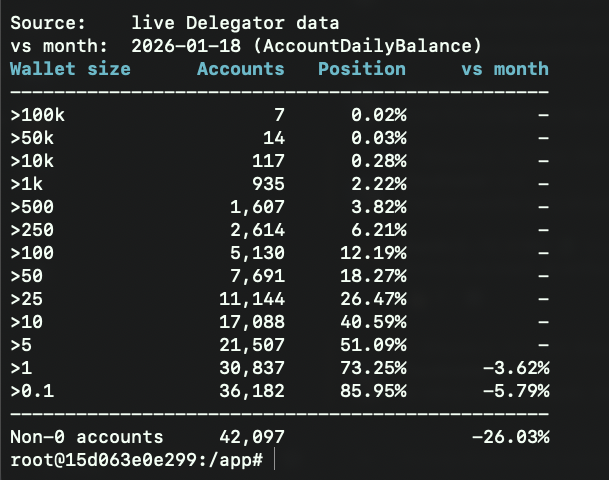Image resolution: width=609 pixels, height=480 pixels.
Task: Click the '>5' row label
Action: 21,344
